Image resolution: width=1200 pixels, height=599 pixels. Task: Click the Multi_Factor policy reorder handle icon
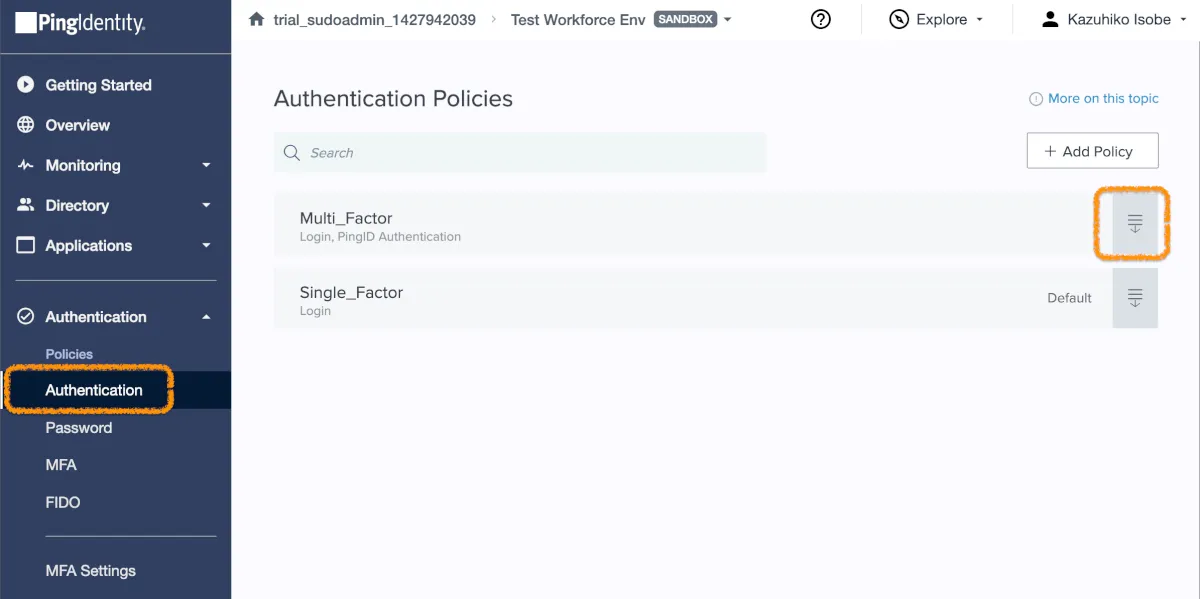pos(1135,224)
